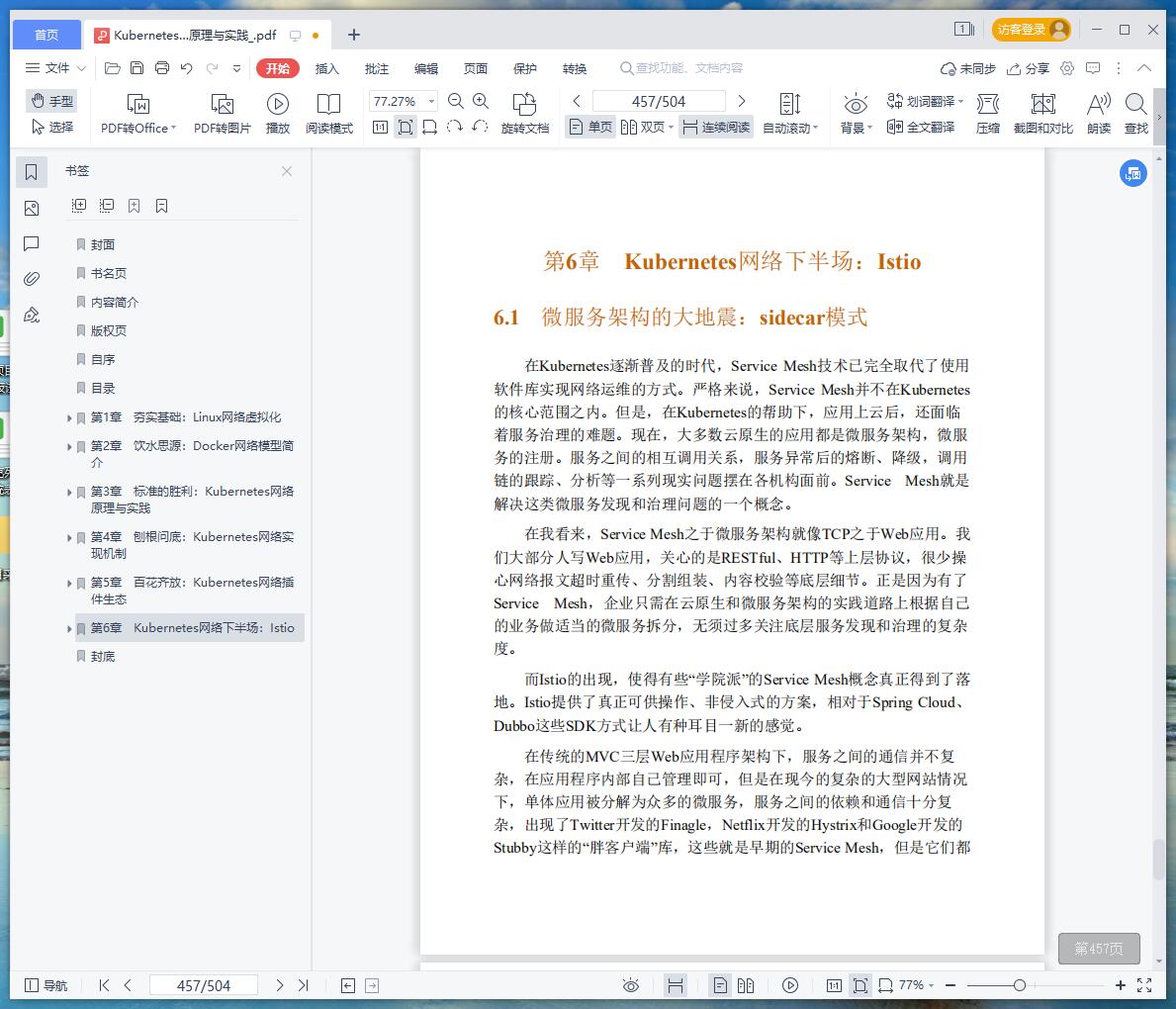
Task: Switch to the 批注 tab
Action: 377,68
